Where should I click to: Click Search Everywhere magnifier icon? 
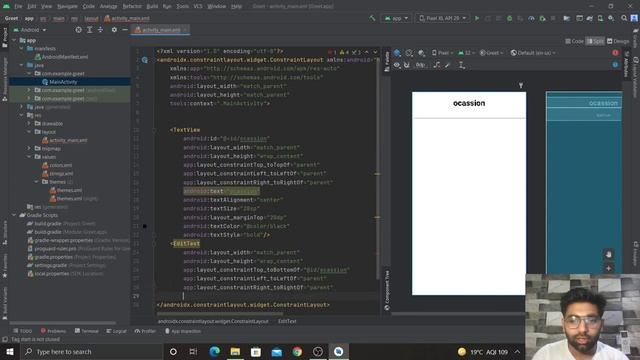point(624,18)
